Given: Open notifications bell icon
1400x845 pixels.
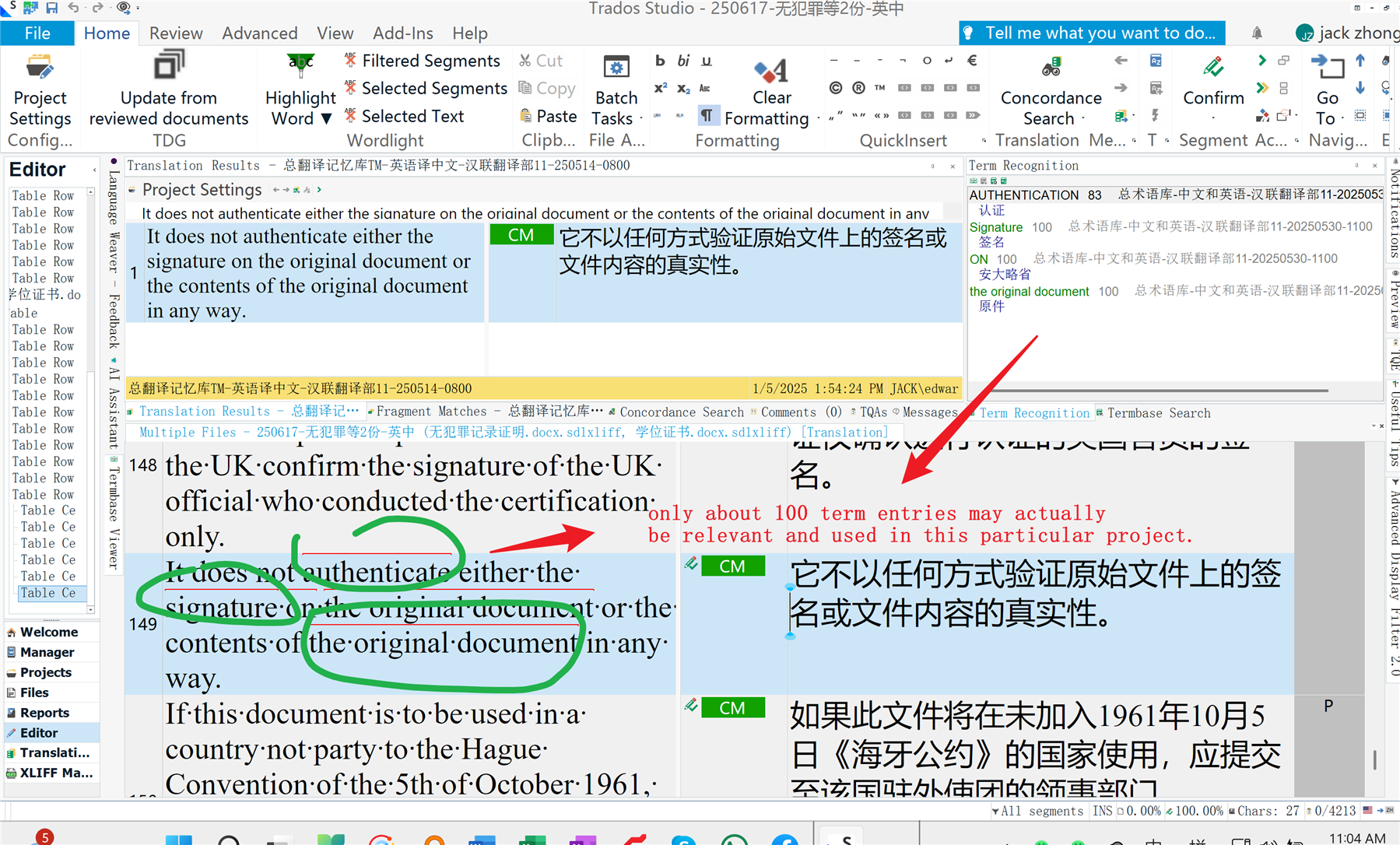Looking at the screenshot, I should point(1257,33).
